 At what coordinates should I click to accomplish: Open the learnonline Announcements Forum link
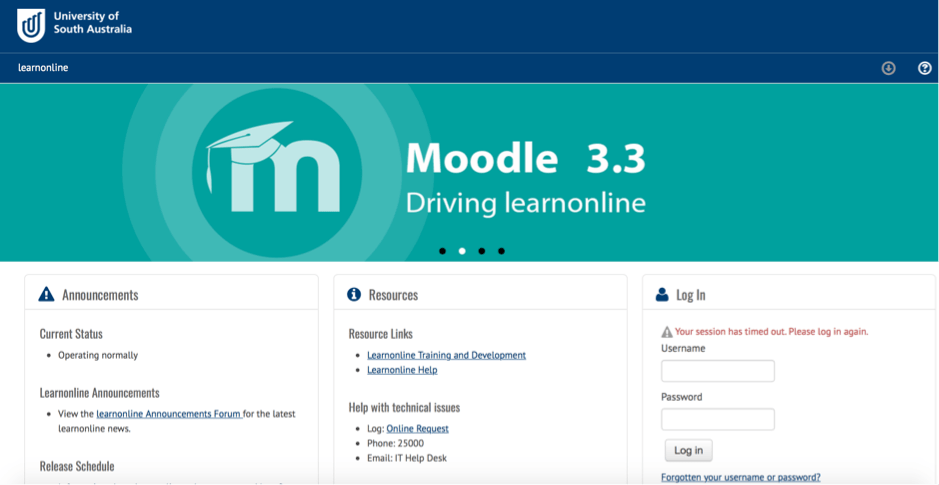coord(169,414)
